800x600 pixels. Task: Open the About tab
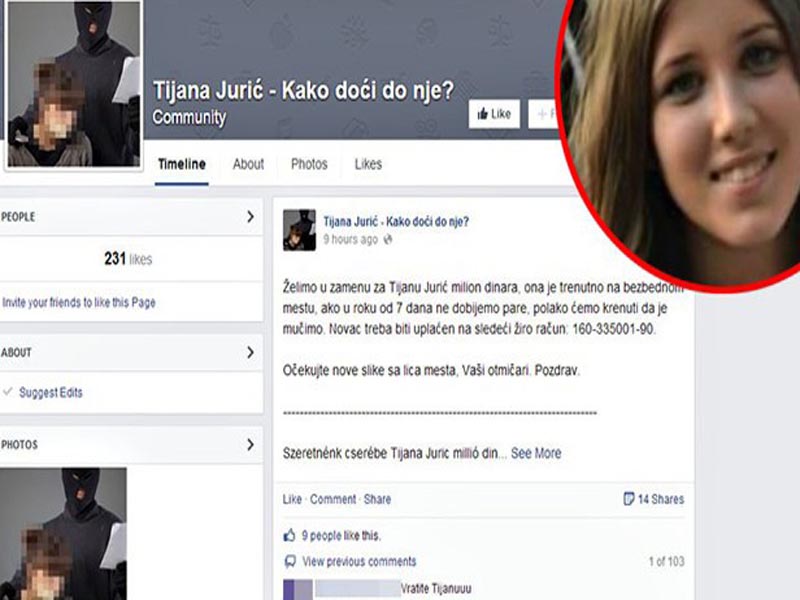(247, 164)
